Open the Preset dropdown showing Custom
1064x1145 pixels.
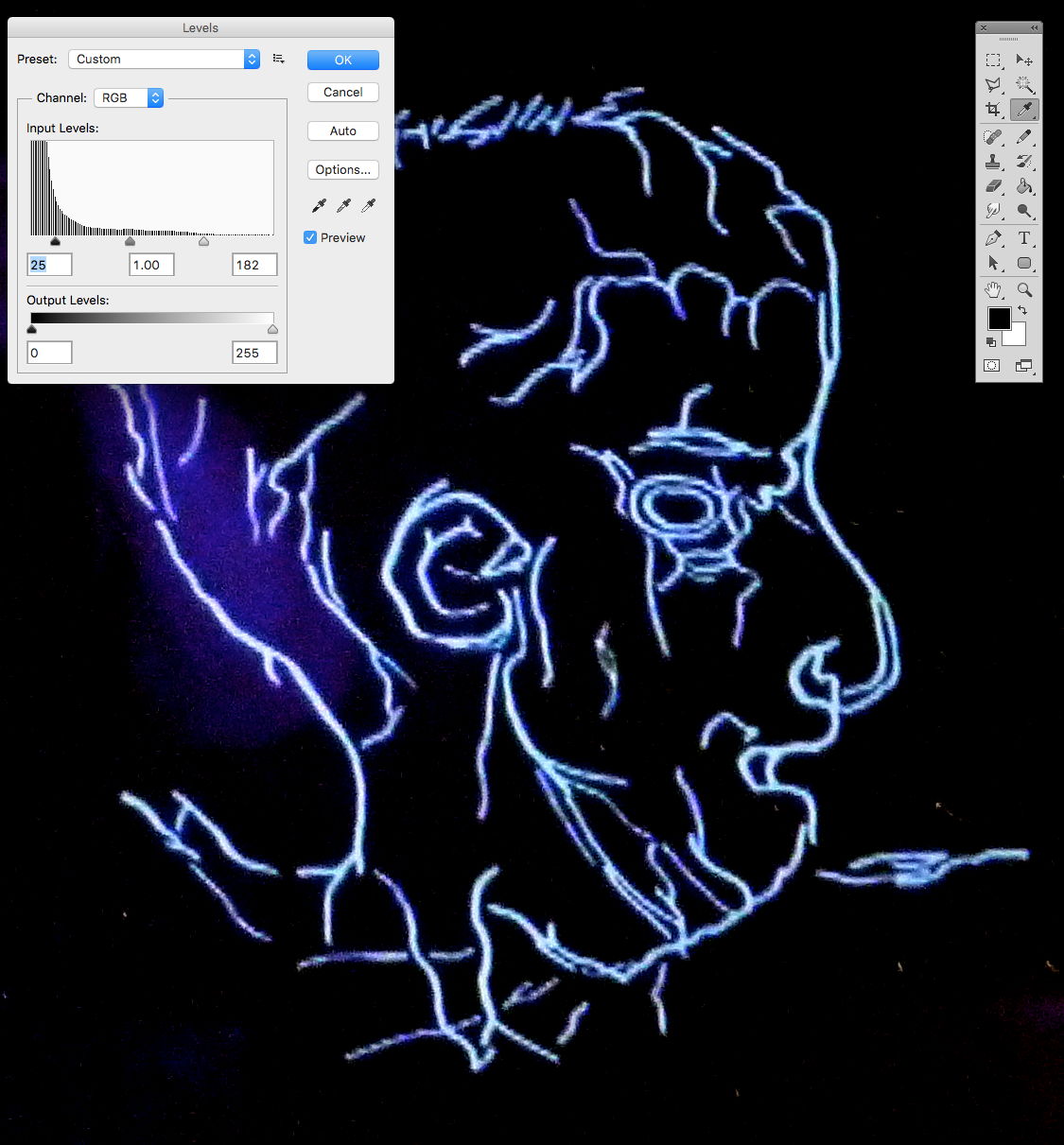click(164, 59)
